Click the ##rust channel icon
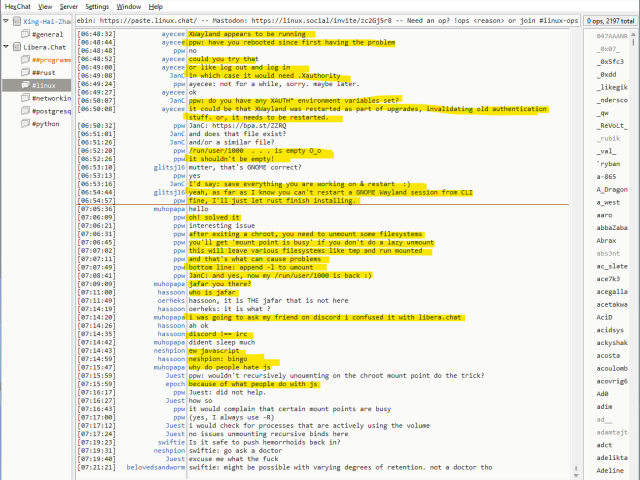This screenshot has width=640, height=480. 24,73
